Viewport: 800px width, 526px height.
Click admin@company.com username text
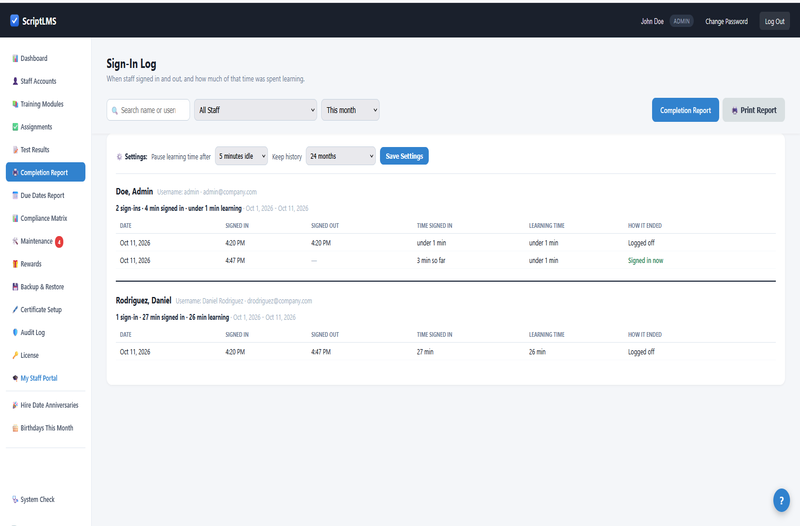(207, 192)
